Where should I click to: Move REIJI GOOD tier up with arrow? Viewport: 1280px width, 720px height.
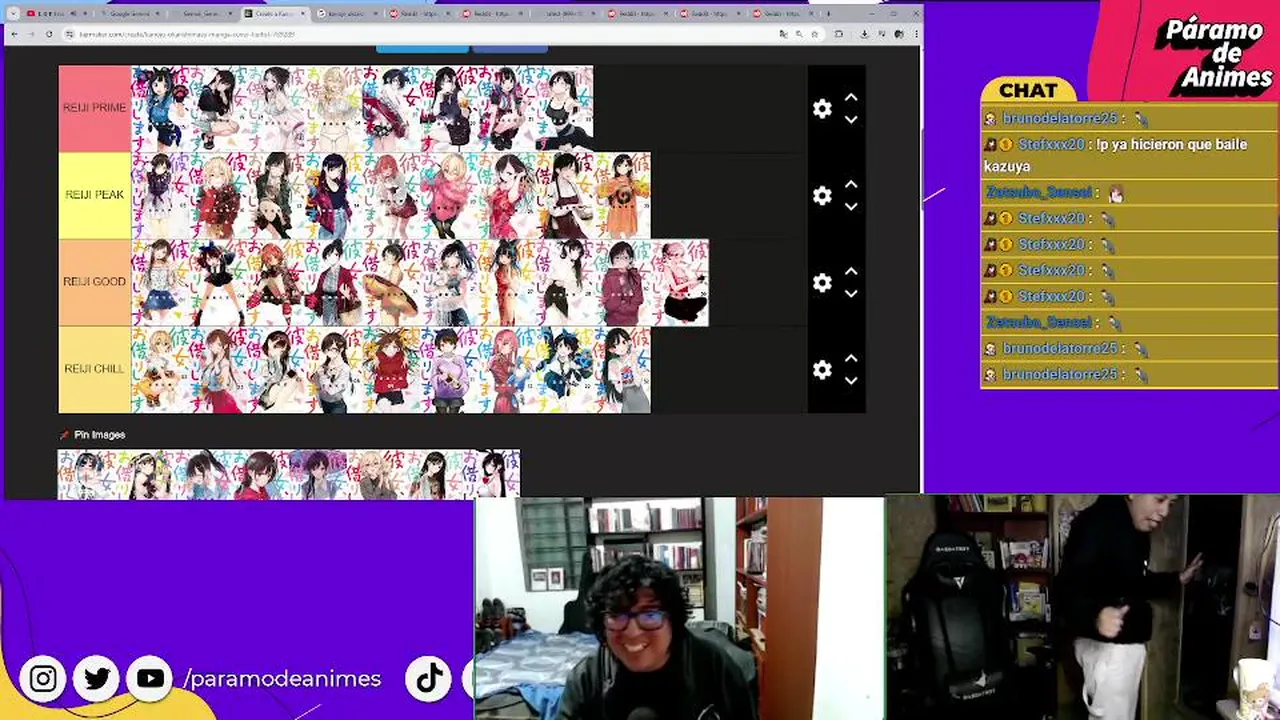point(851,272)
